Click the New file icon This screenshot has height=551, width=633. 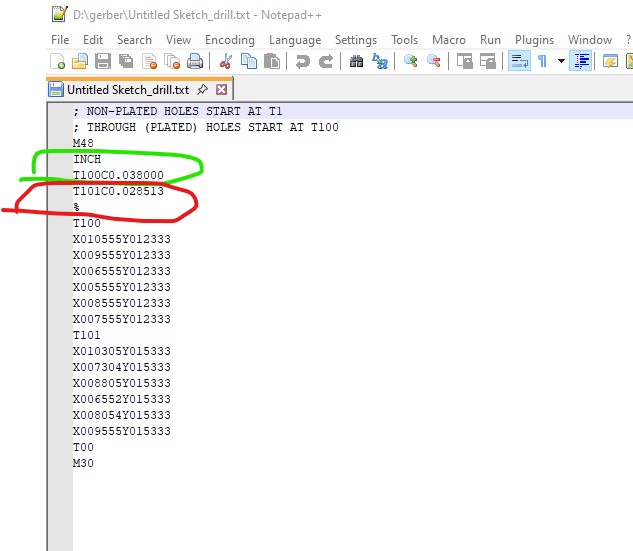(58, 62)
